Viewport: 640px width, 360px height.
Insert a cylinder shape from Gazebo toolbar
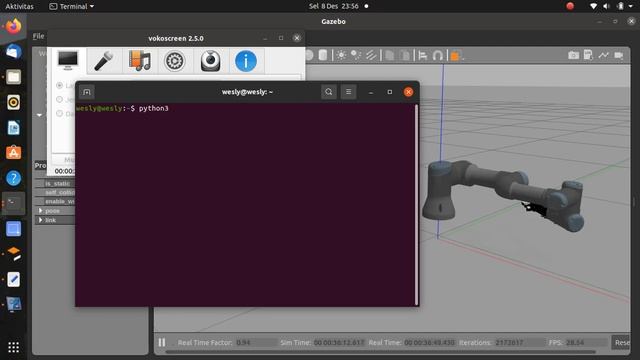pos(322,55)
